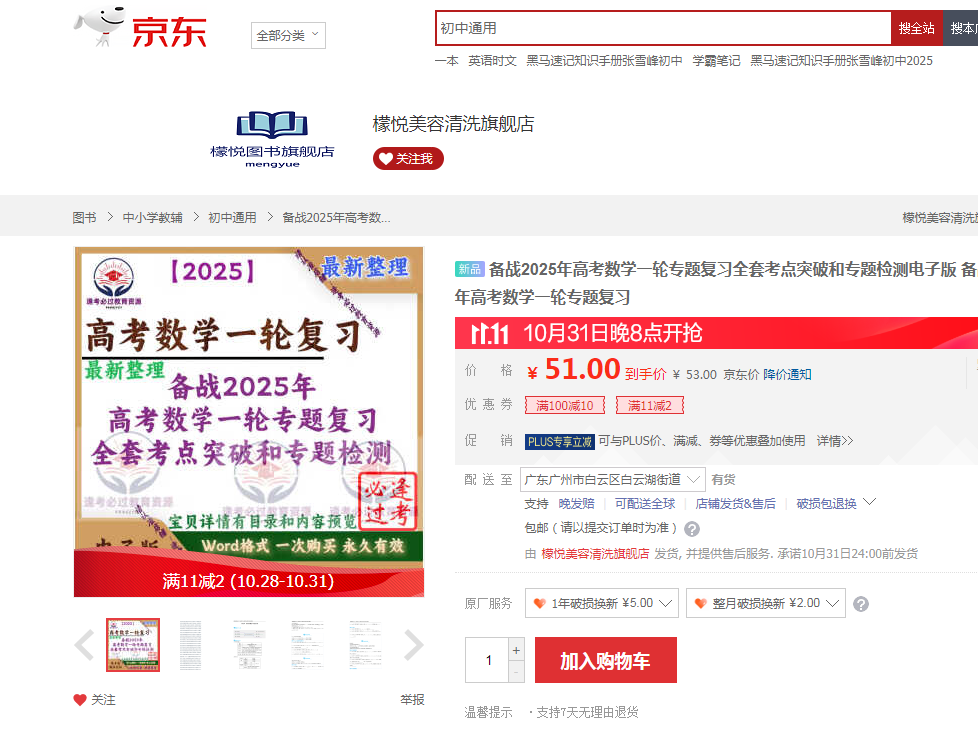Image resolution: width=978 pixels, height=738 pixels.
Task: Click the heart 关注我 follow-store button
Action: tap(408, 159)
